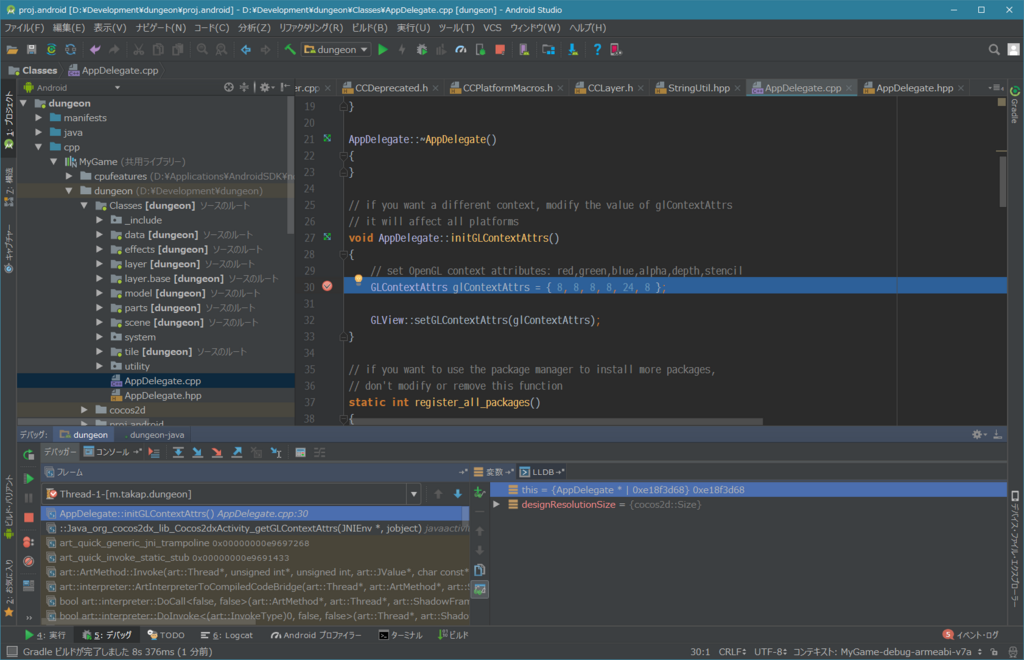Viewport: 1024px width, 660px height.
Task: Click the editor vertical scrollbar
Action: (x=1001, y=180)
